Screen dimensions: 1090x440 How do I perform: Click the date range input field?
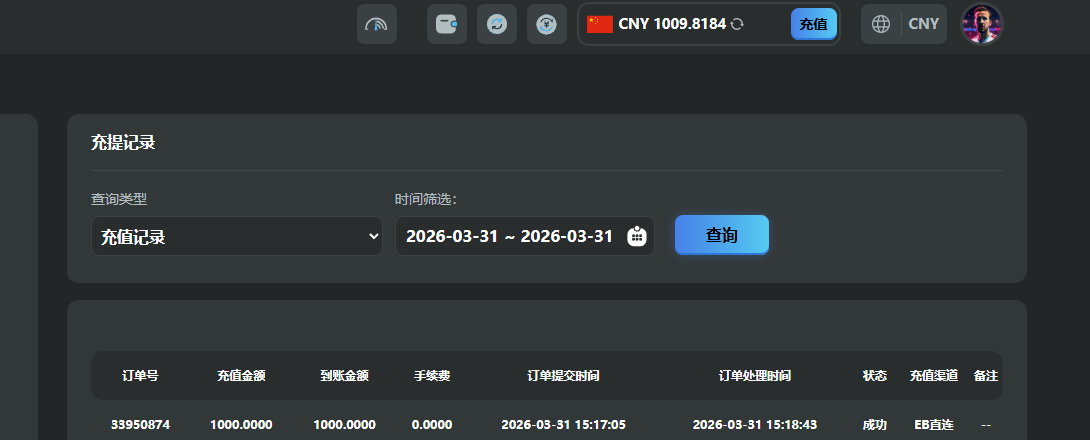(x=509, y=236)
